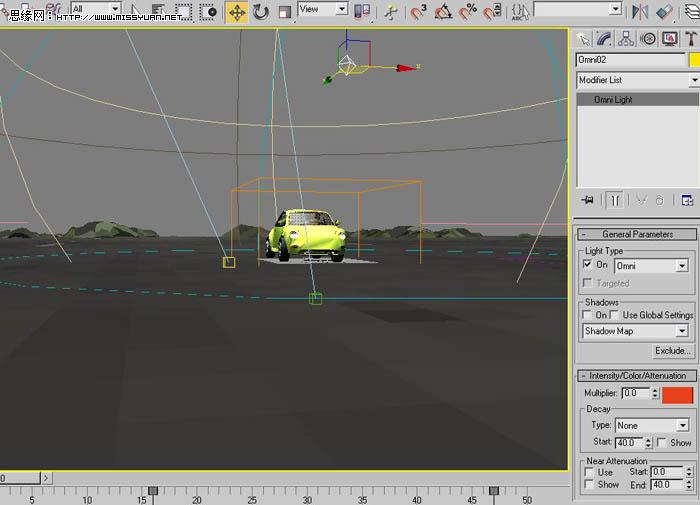Image resolution: width=700 pixels, height=505 pixels.
Task: Click Configure modifier sets icon
Action: click(x=687, y=200)
